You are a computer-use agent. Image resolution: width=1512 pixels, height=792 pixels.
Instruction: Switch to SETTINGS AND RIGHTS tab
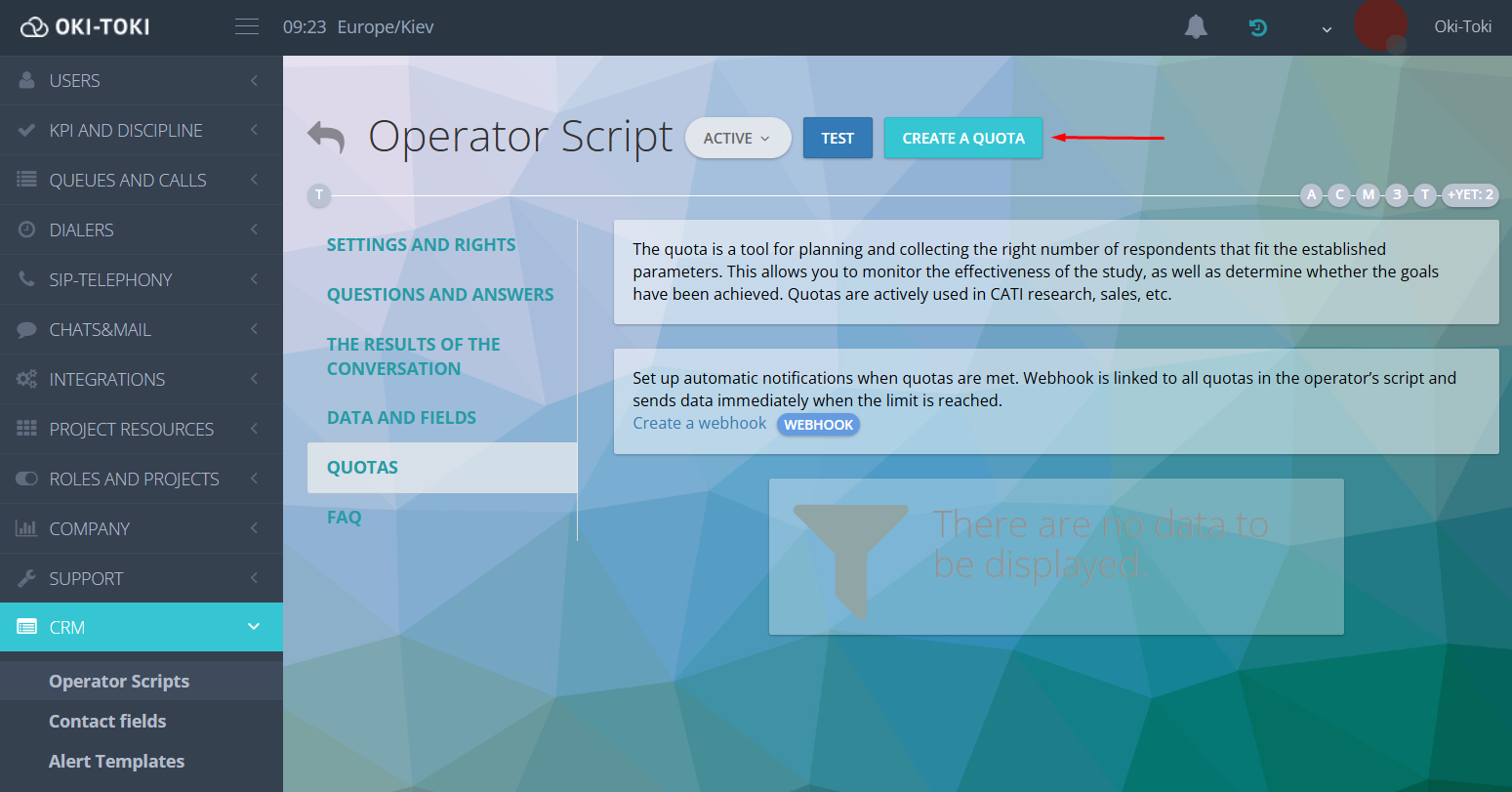pos(421,244)
